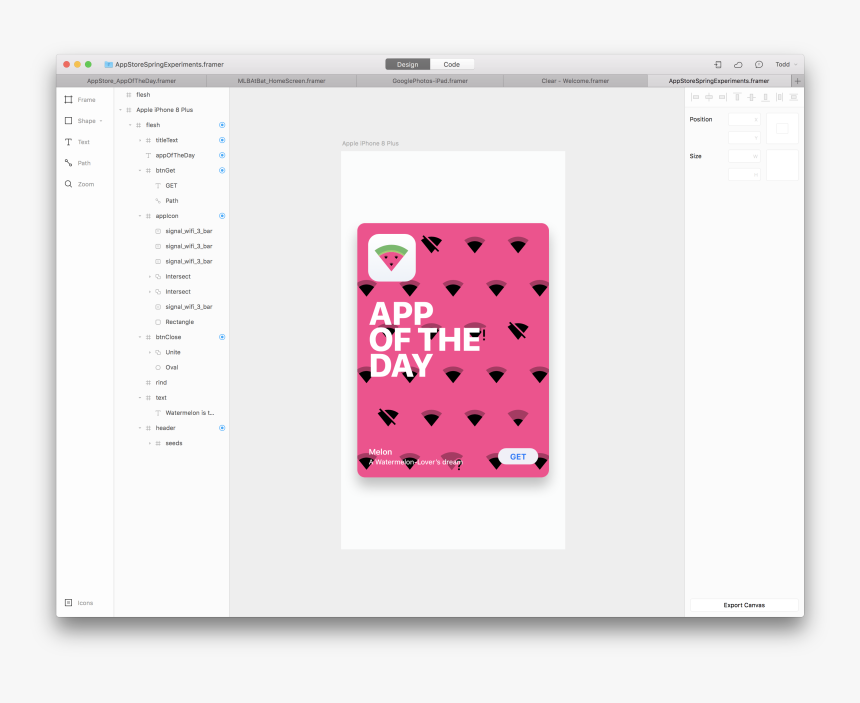The image size is (860, 703).
Task: Select the Text tool
Action: [x=77, y=142]
